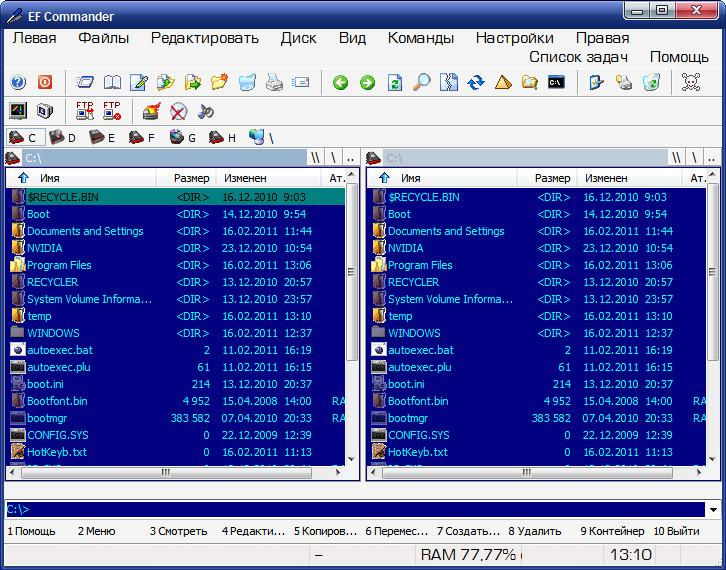This screenshot has height=570, width=726.
Task: Sort right panel by Изменен column
Action: coord(629,178)
